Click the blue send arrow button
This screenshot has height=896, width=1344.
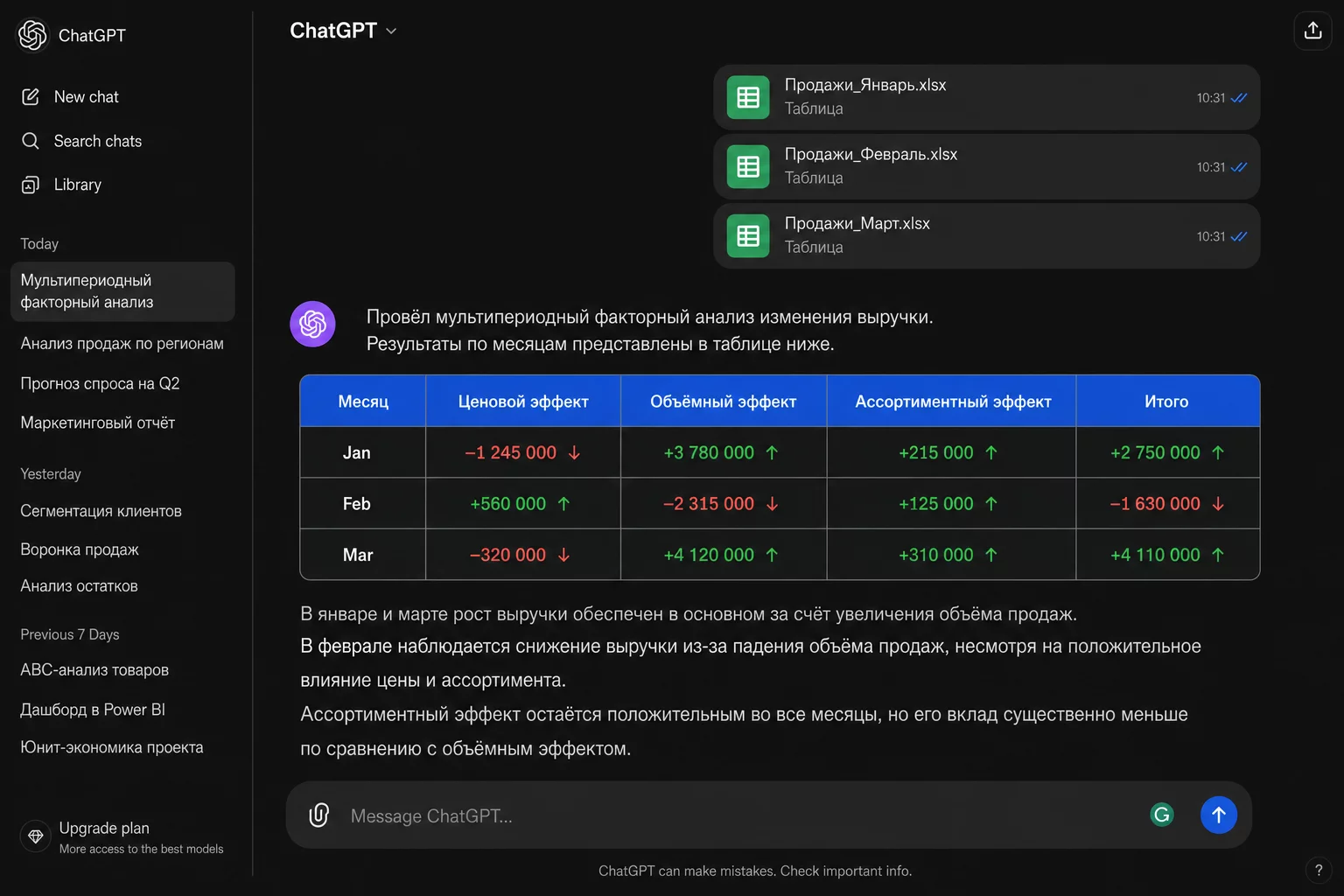(x=1219, y=815)
